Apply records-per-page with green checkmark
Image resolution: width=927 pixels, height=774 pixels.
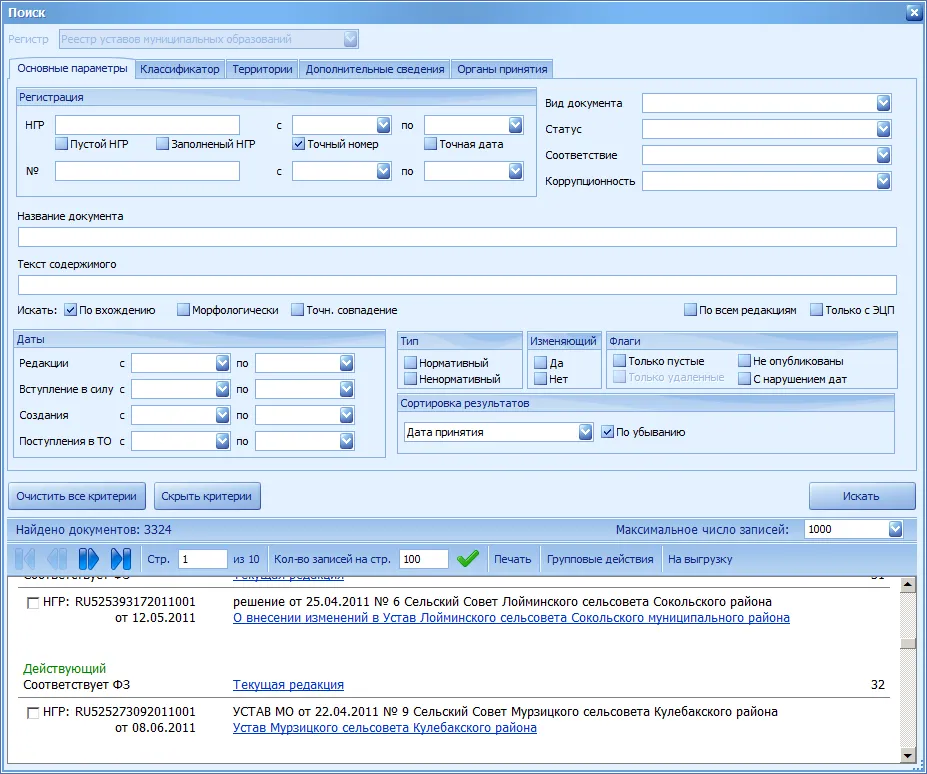(x=468, y=559)
